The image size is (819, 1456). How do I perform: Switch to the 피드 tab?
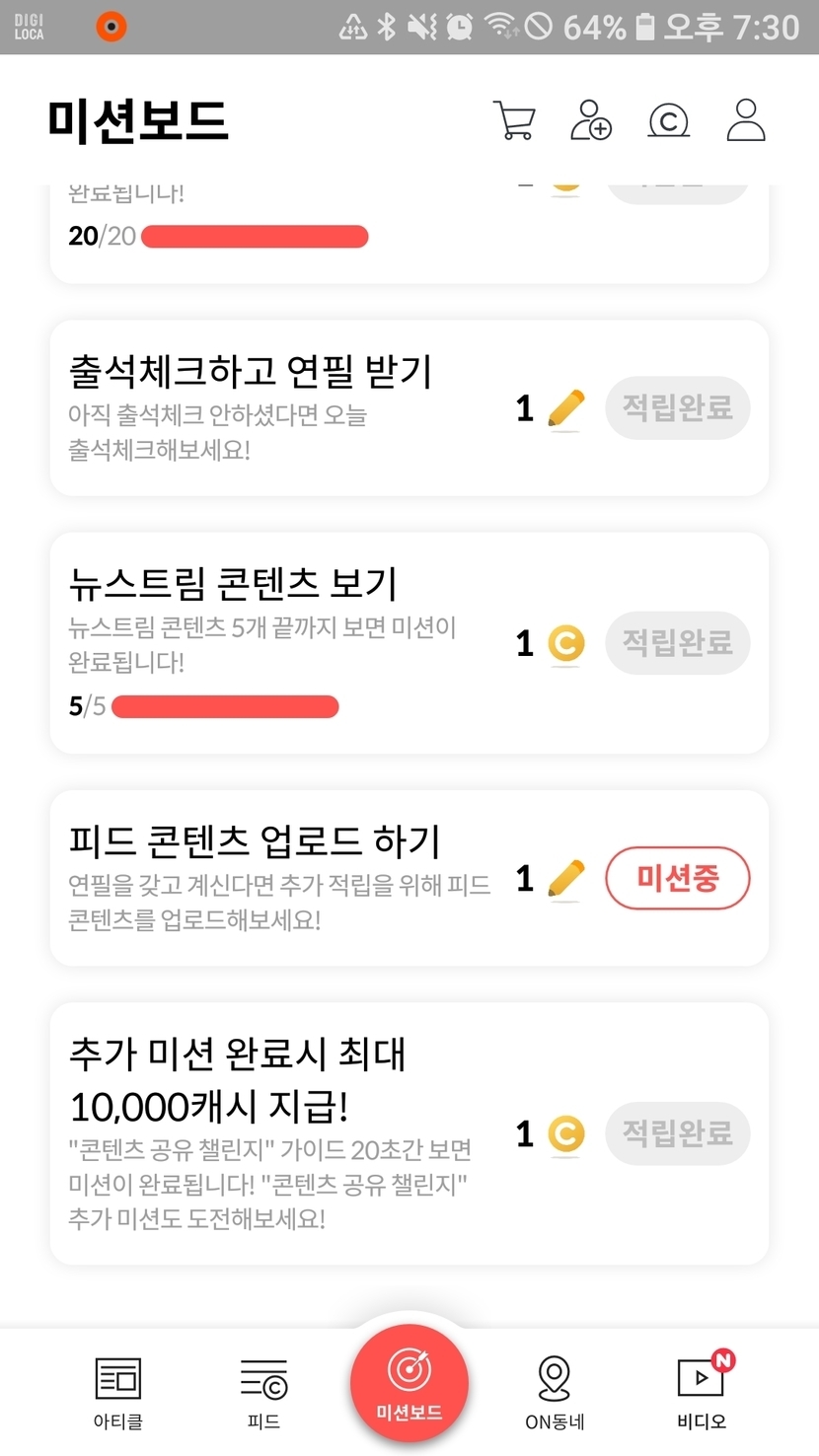click(263, 1392)
